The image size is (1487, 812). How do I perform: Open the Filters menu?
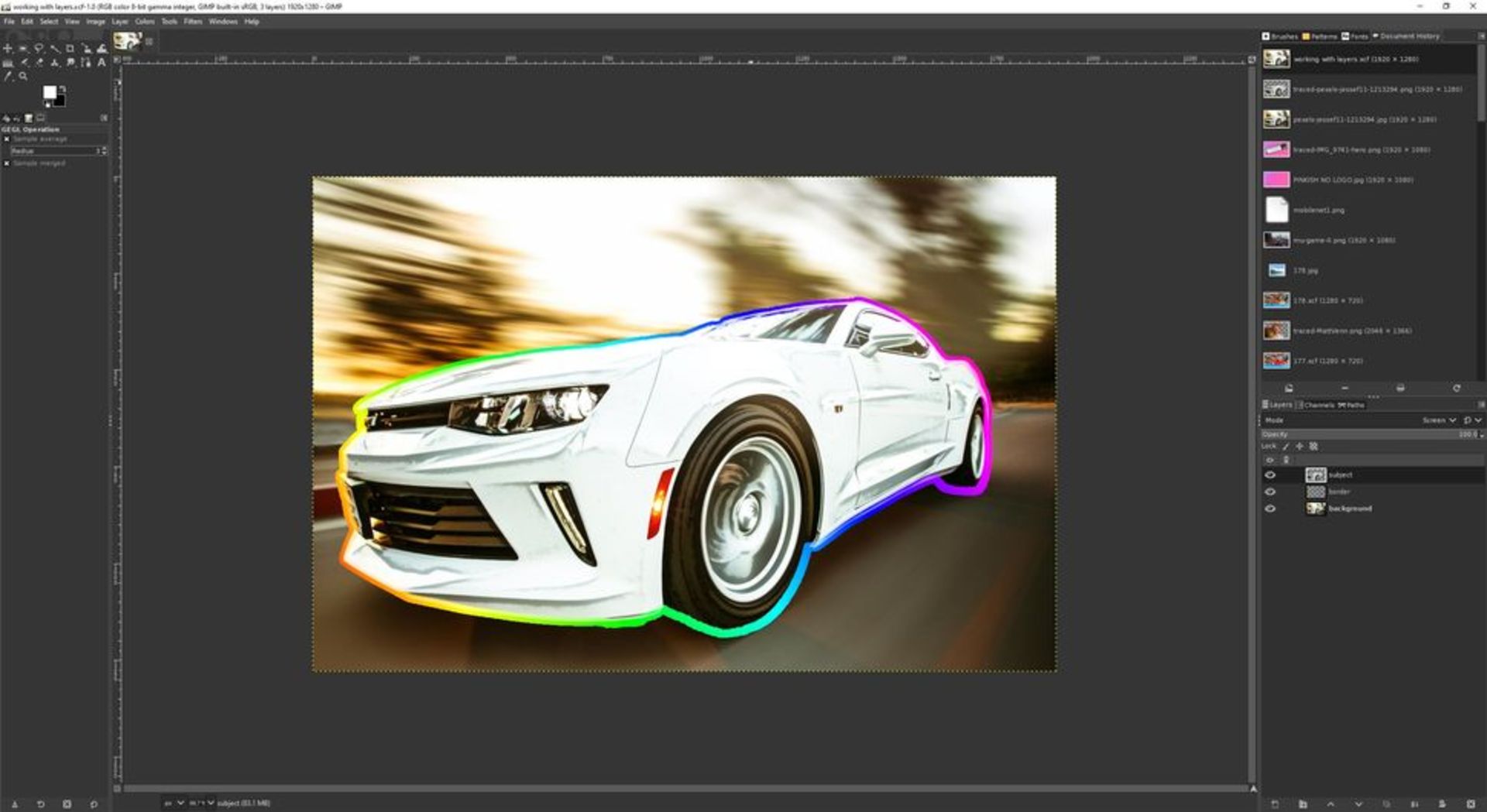(193, 22)
